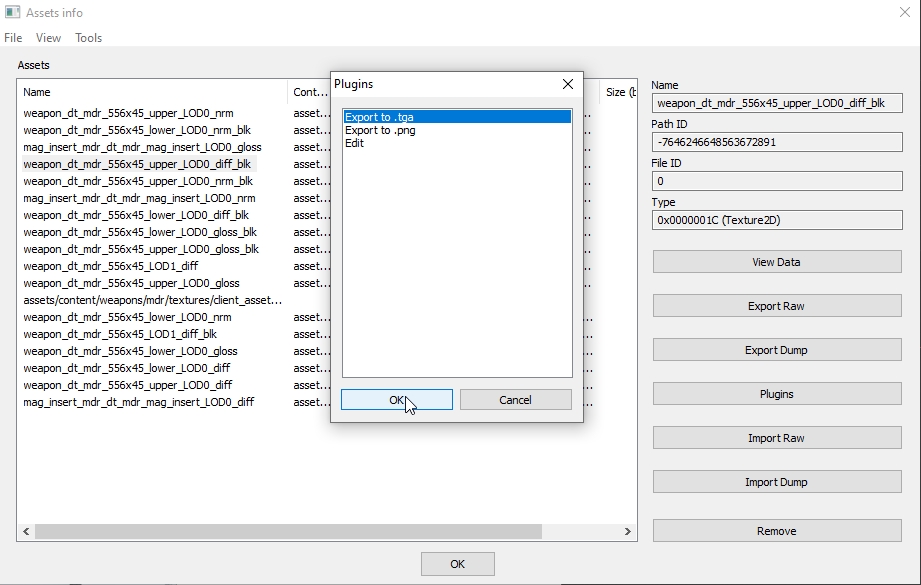Click the Export Dump button
This screenshot has width=921, height=585.
776,350
